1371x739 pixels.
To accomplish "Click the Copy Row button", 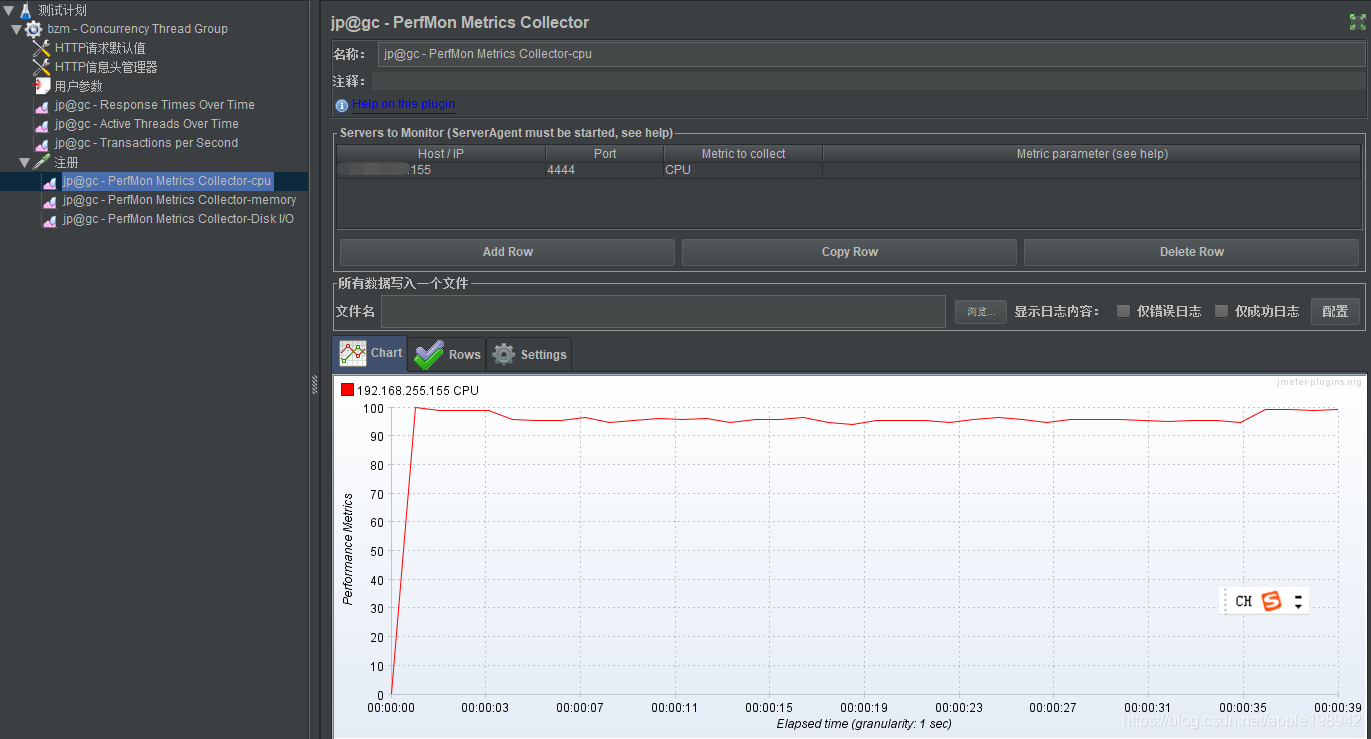I will (x=850, y=252).
